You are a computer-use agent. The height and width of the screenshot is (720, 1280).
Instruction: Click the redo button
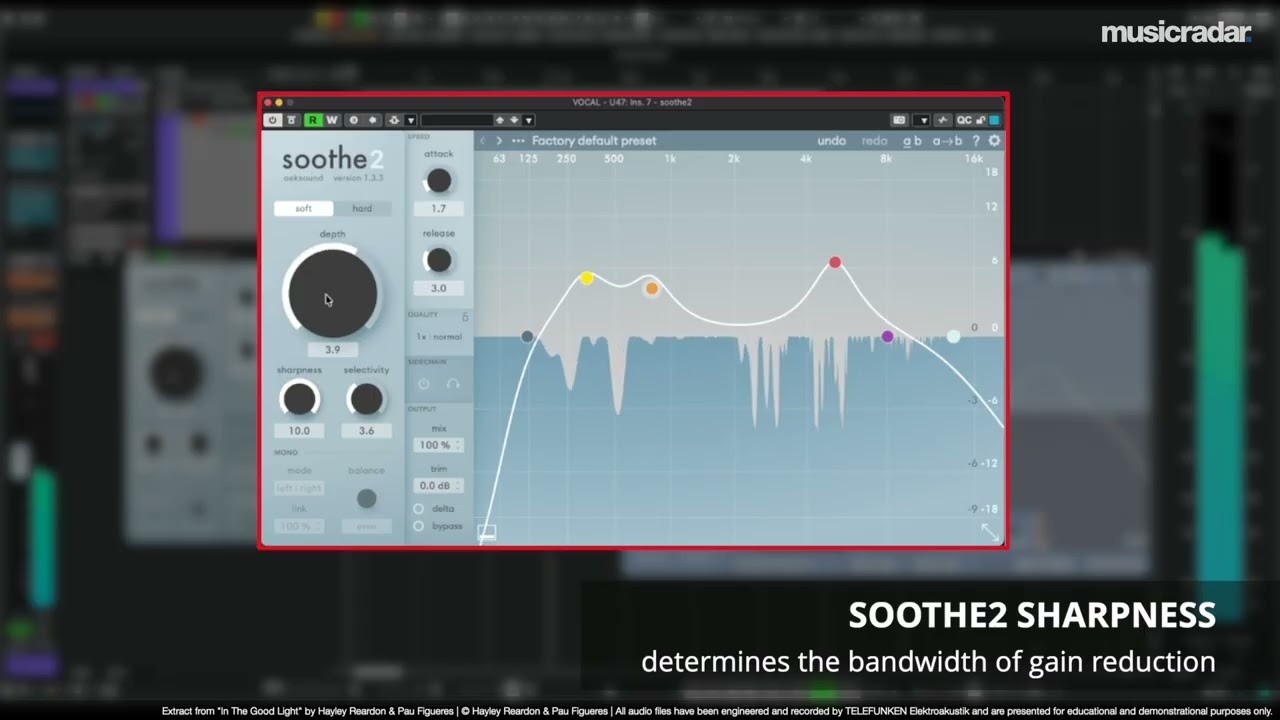(x=874, y=141)
